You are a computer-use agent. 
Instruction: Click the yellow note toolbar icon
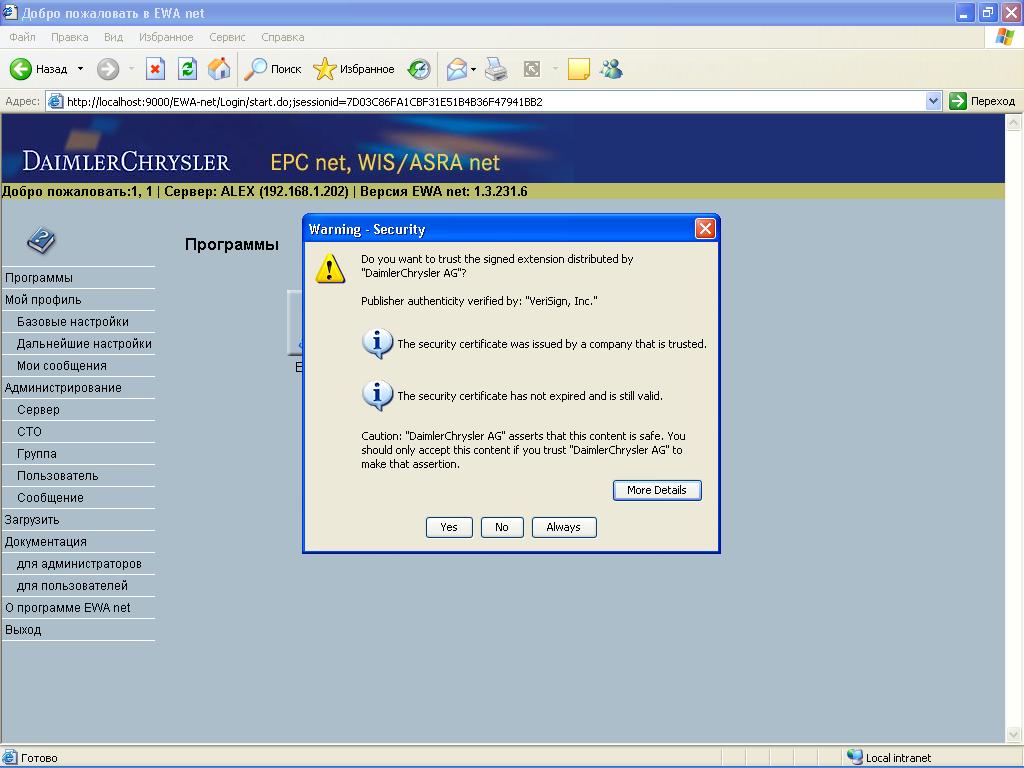point(579,69)
